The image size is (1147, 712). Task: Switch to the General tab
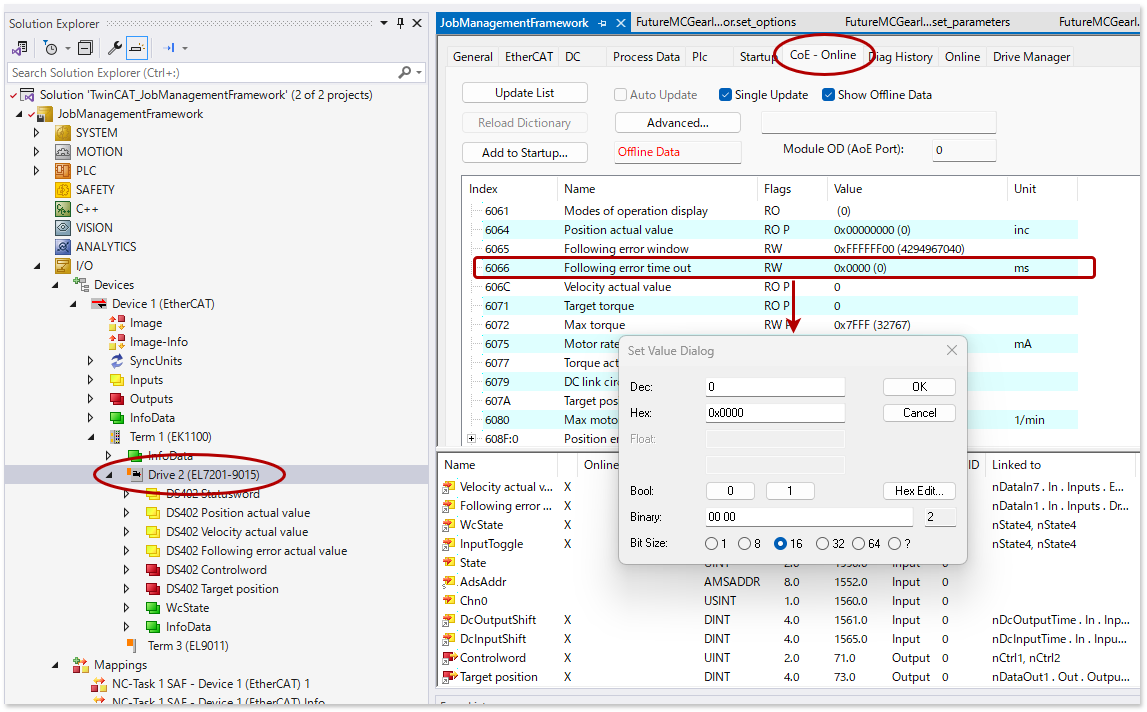(473, 56)
